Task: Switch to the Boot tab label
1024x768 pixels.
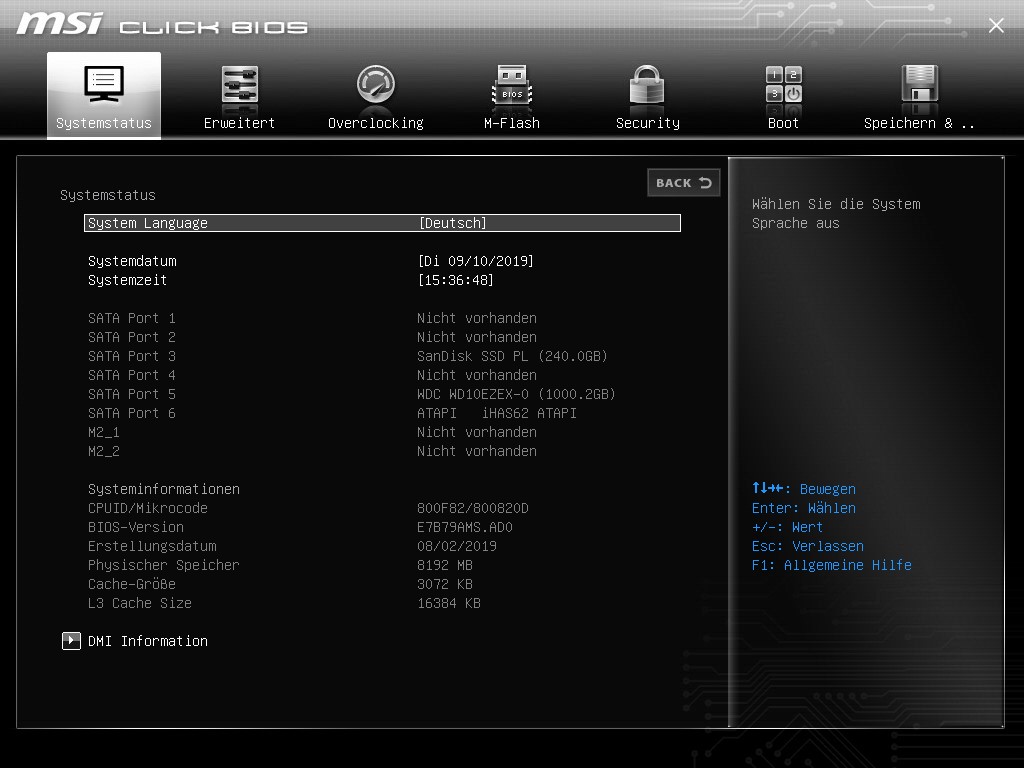Action: click(x=783, y=123)
